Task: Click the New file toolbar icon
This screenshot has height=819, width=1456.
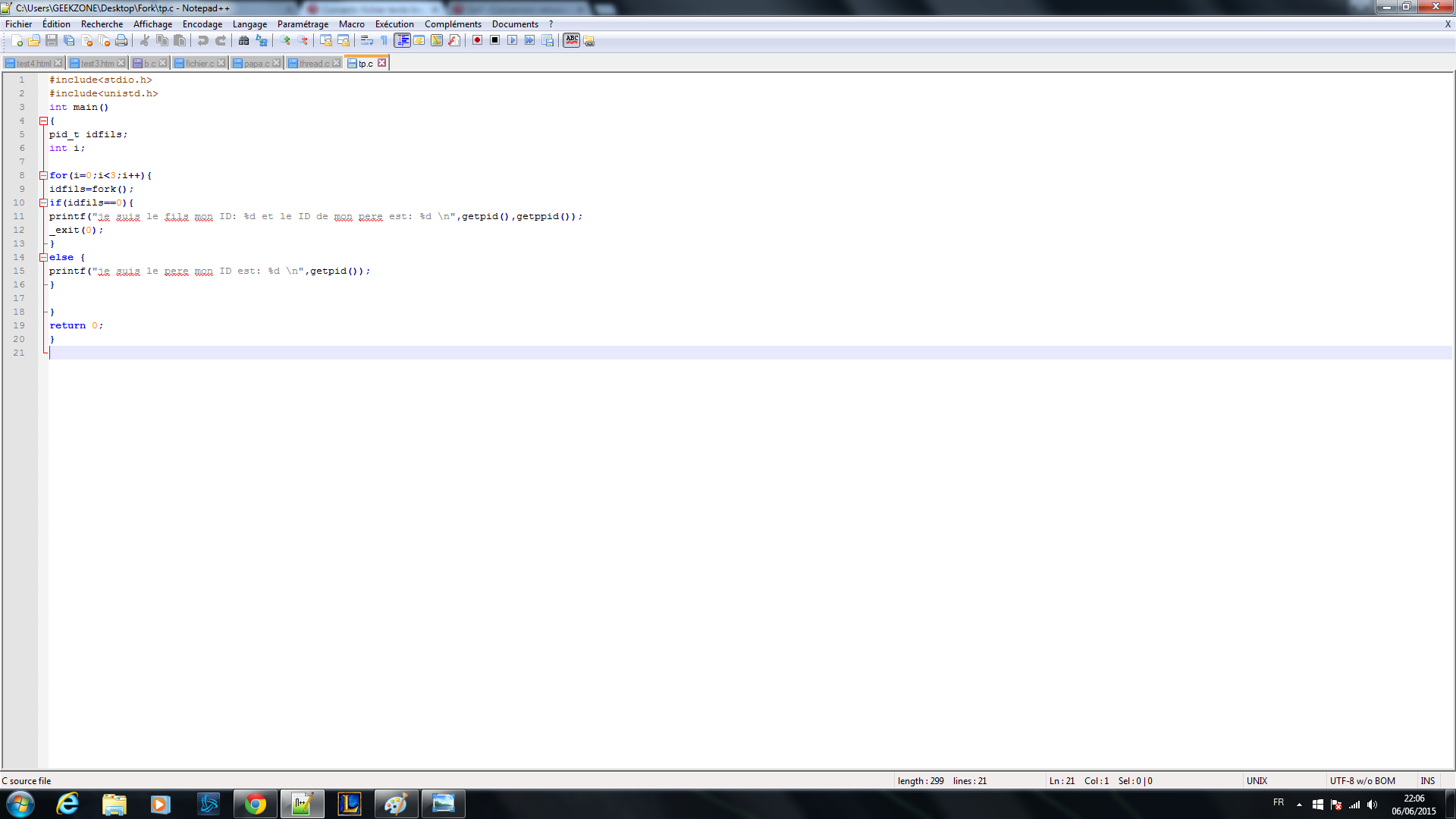Action: (x=17, y=41)
